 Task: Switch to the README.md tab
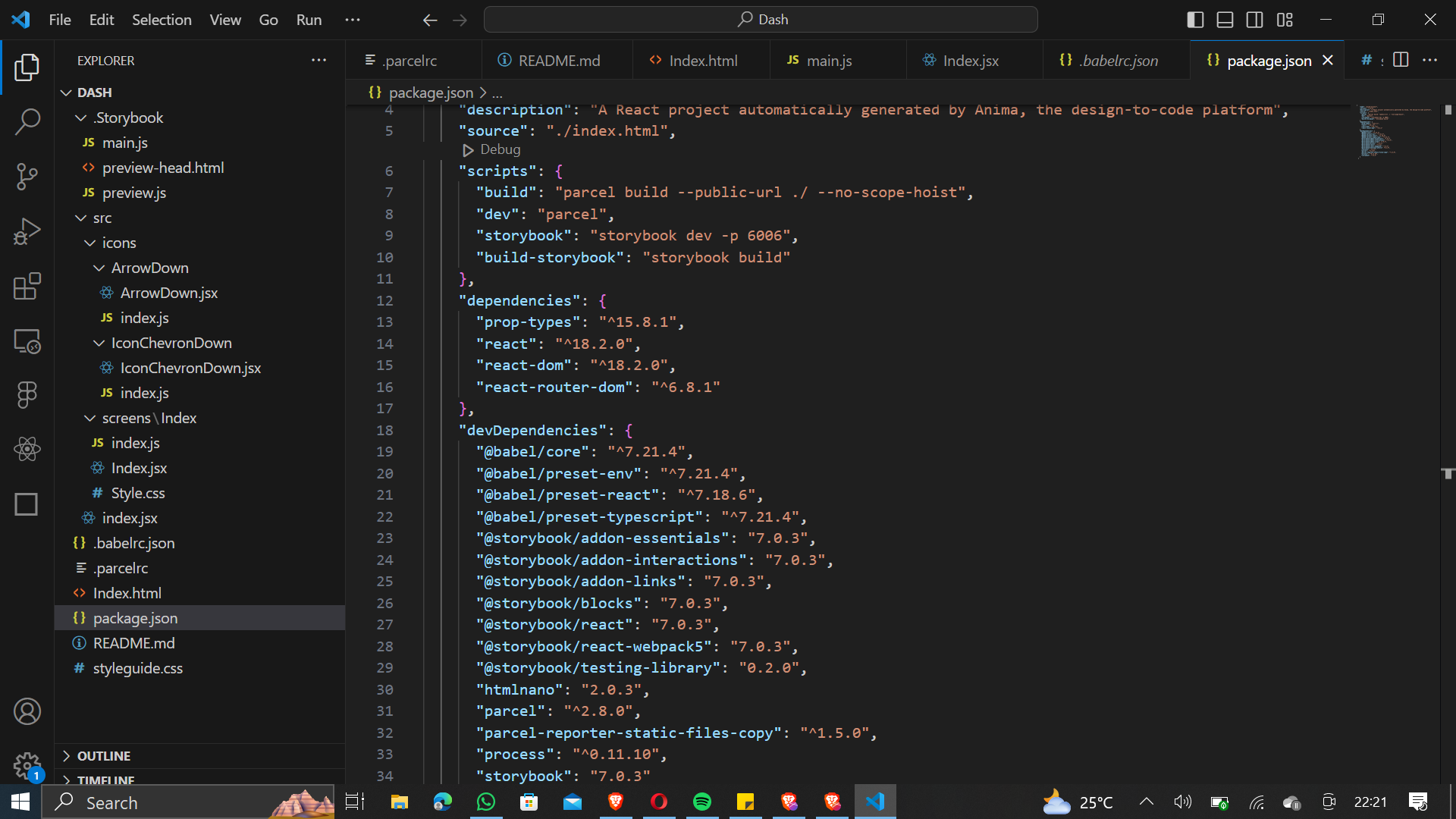click(x=558, y=61)
